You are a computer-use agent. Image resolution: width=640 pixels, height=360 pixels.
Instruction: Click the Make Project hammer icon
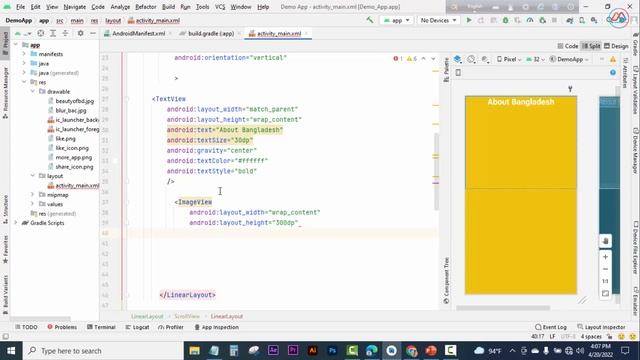370,20
